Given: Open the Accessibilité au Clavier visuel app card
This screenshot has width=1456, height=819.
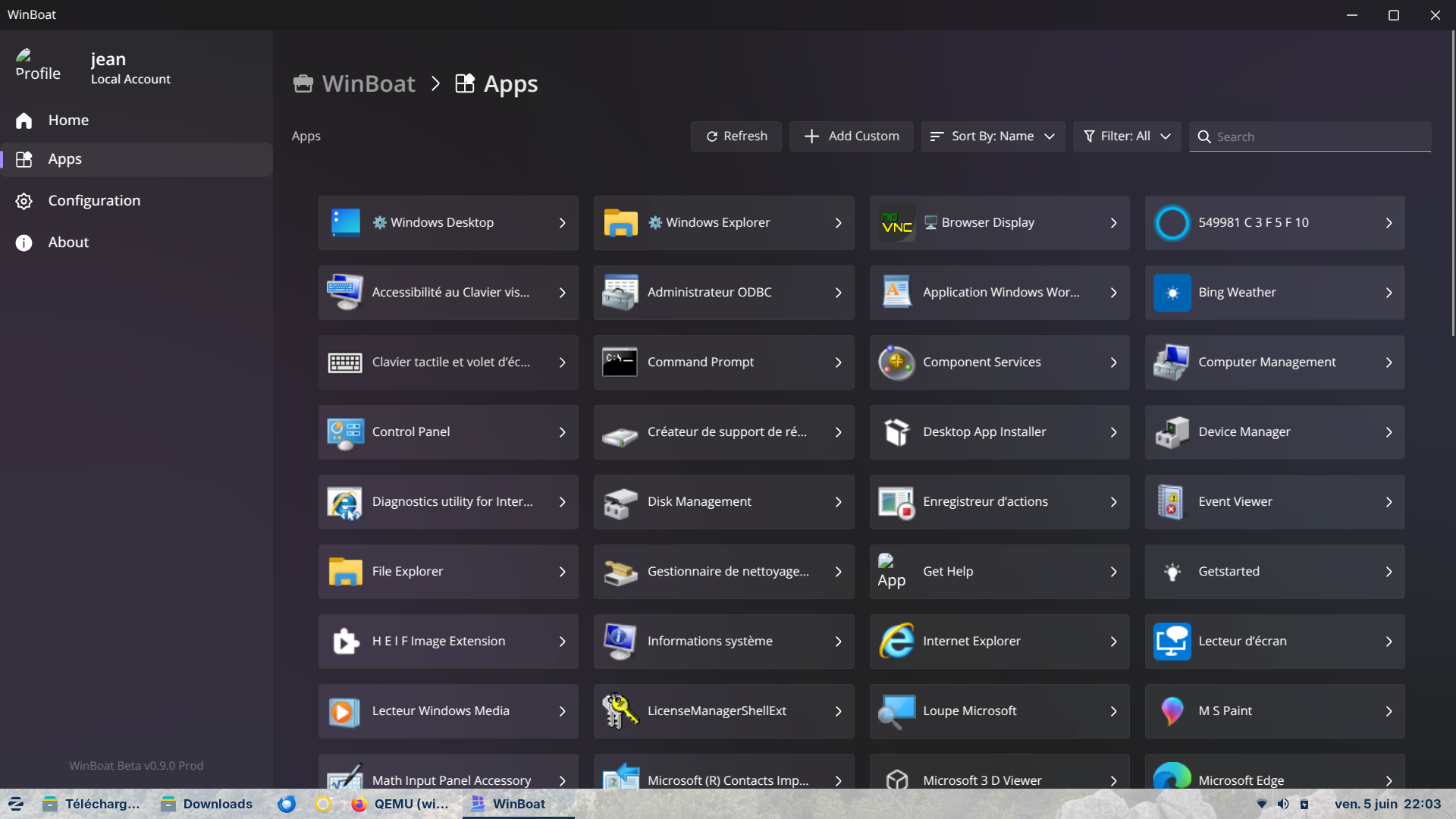Looking at the screenshot, I should tap(448, 293).
